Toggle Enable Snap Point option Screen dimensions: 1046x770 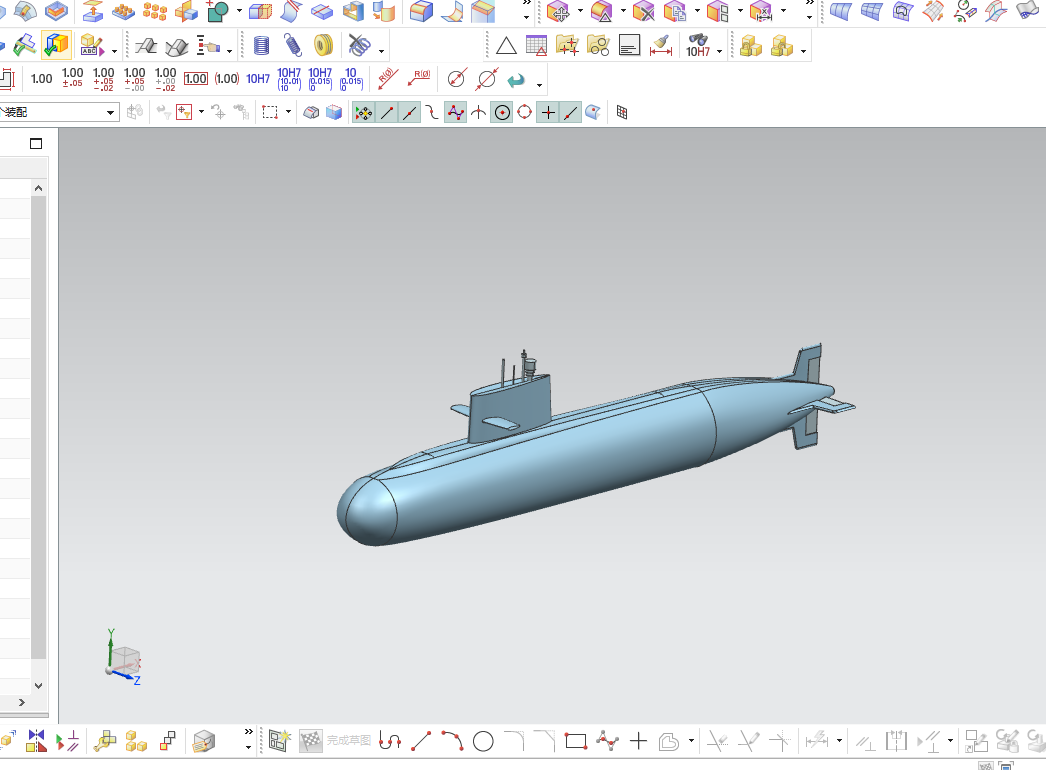(364, 113)
